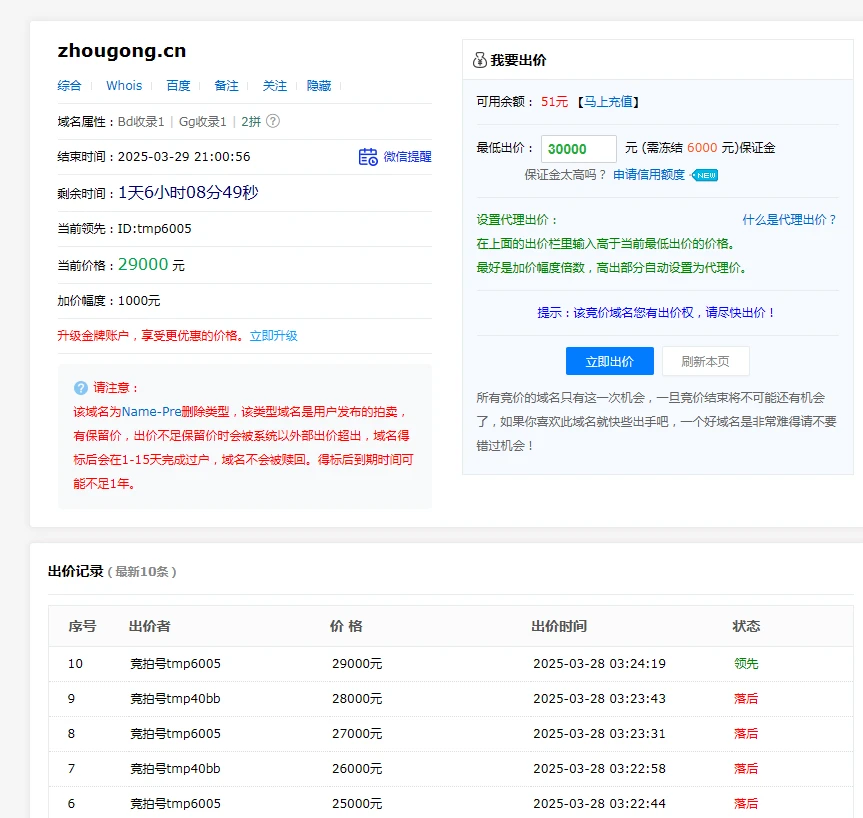This screenshot has width=863, height=818.
Task: Open the 马上充值 recharge link
Action: 608,102
